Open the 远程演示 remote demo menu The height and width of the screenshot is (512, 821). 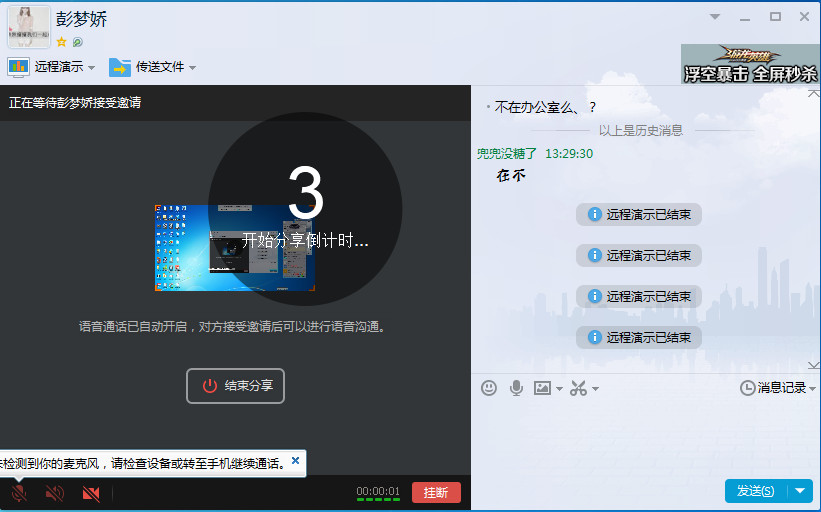click(x=51, y=67)
